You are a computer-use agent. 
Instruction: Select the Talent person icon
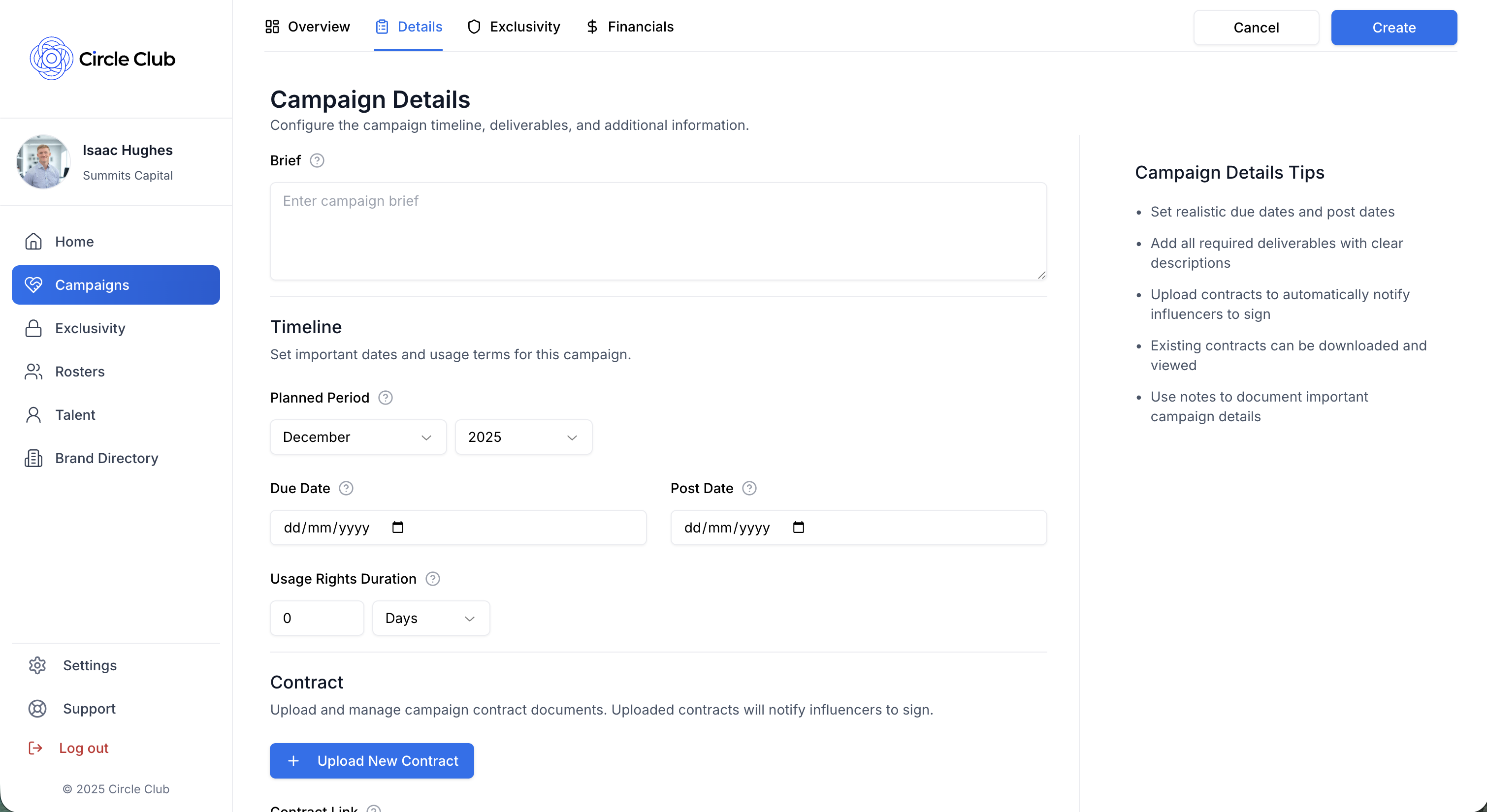(33, 414)
